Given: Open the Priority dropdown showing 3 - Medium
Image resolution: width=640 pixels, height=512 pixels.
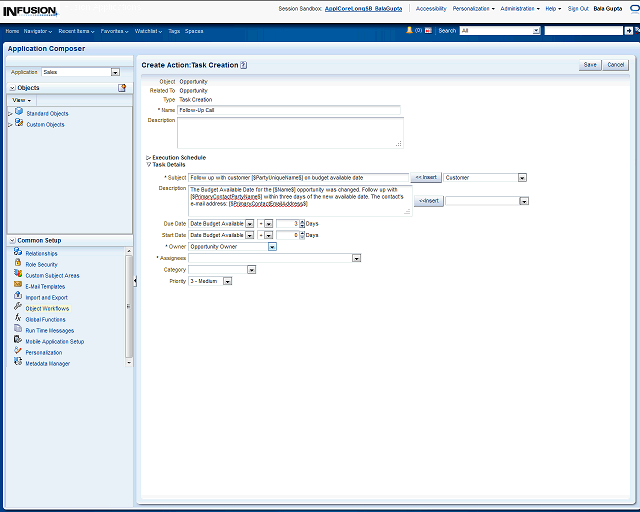Looking at the screenshot, I should point(228,281).
